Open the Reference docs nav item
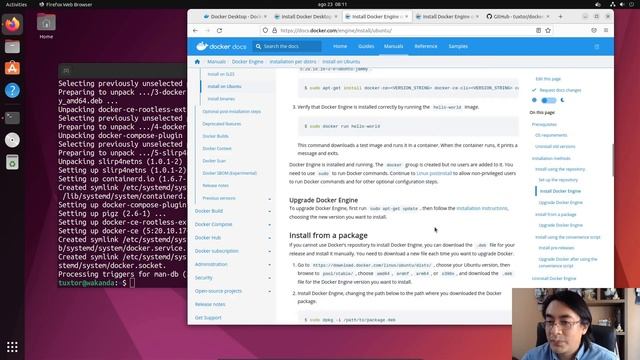 [x=426, y=47]
